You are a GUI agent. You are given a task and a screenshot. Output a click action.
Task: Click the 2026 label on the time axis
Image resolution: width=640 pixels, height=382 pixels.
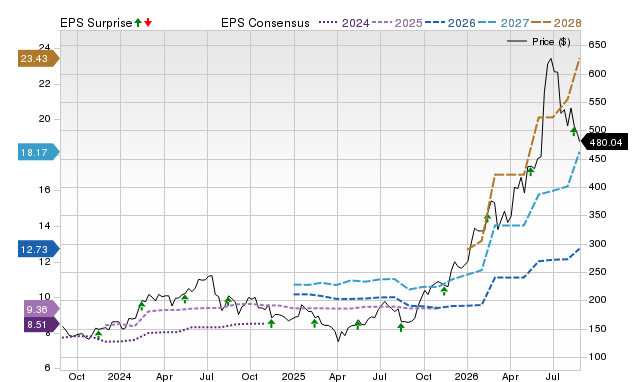[467, 376]
